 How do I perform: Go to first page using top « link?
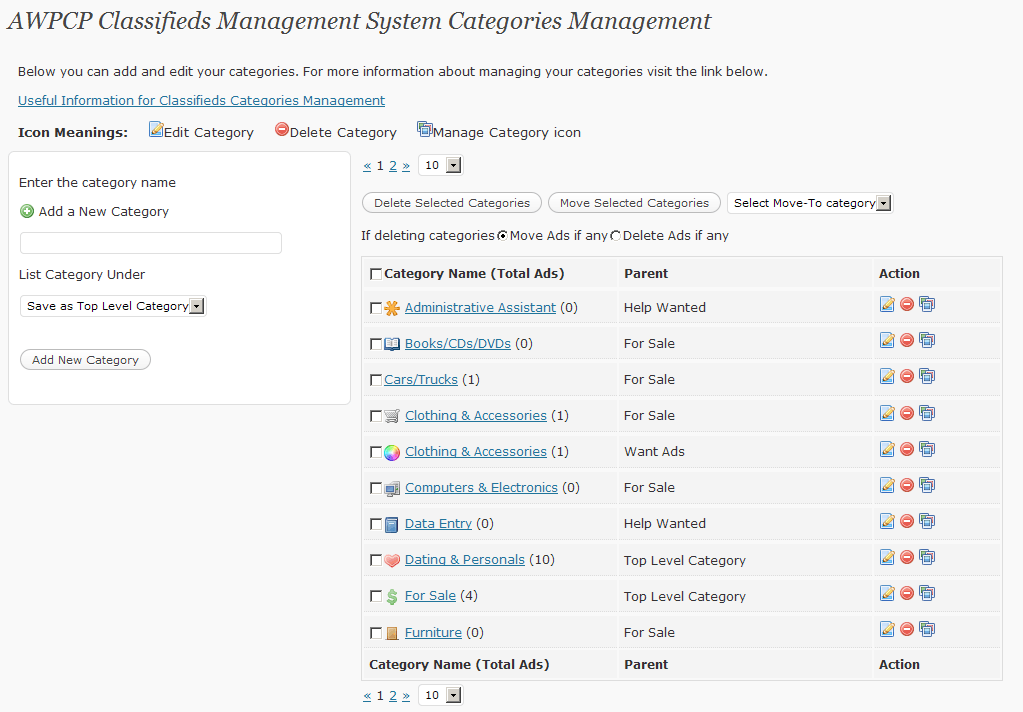(x=367, y=166)
